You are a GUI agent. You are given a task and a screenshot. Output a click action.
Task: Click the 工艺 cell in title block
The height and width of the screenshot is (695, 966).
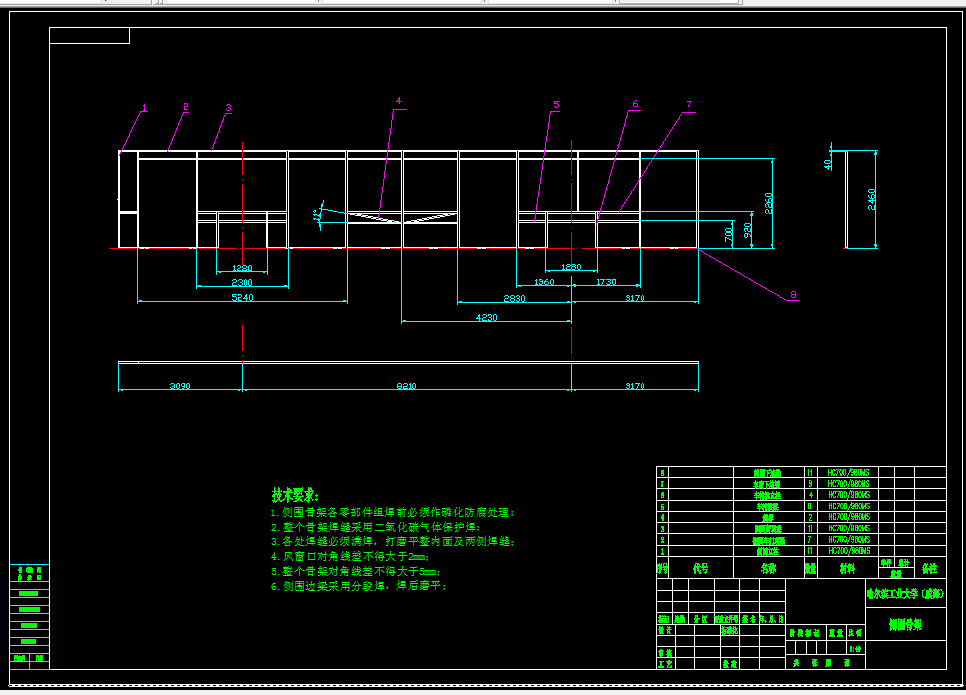(x=665, y=664)
